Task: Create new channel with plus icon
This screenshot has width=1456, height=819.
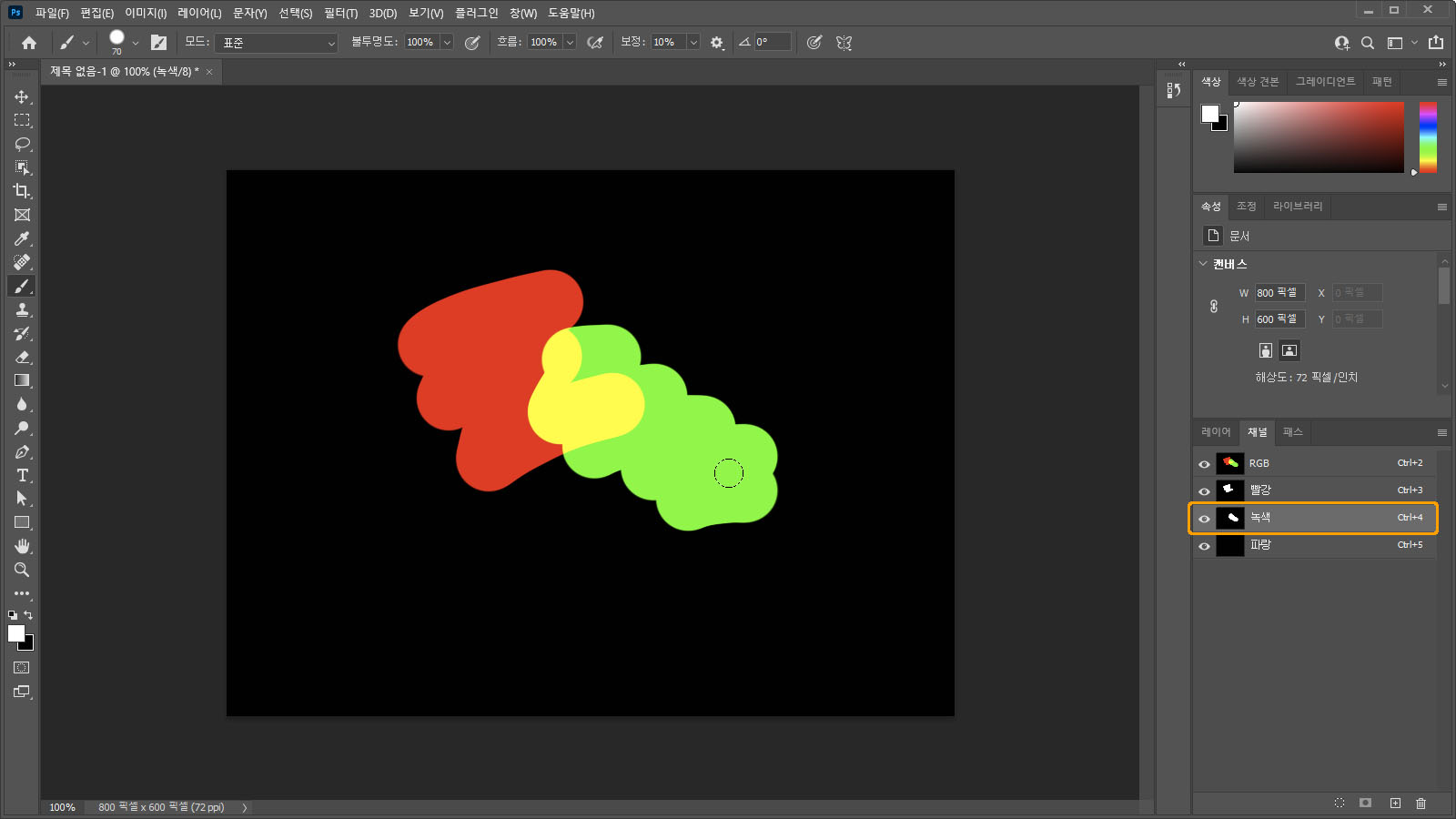Action: pyautogui.click(x=1395, y=803)
